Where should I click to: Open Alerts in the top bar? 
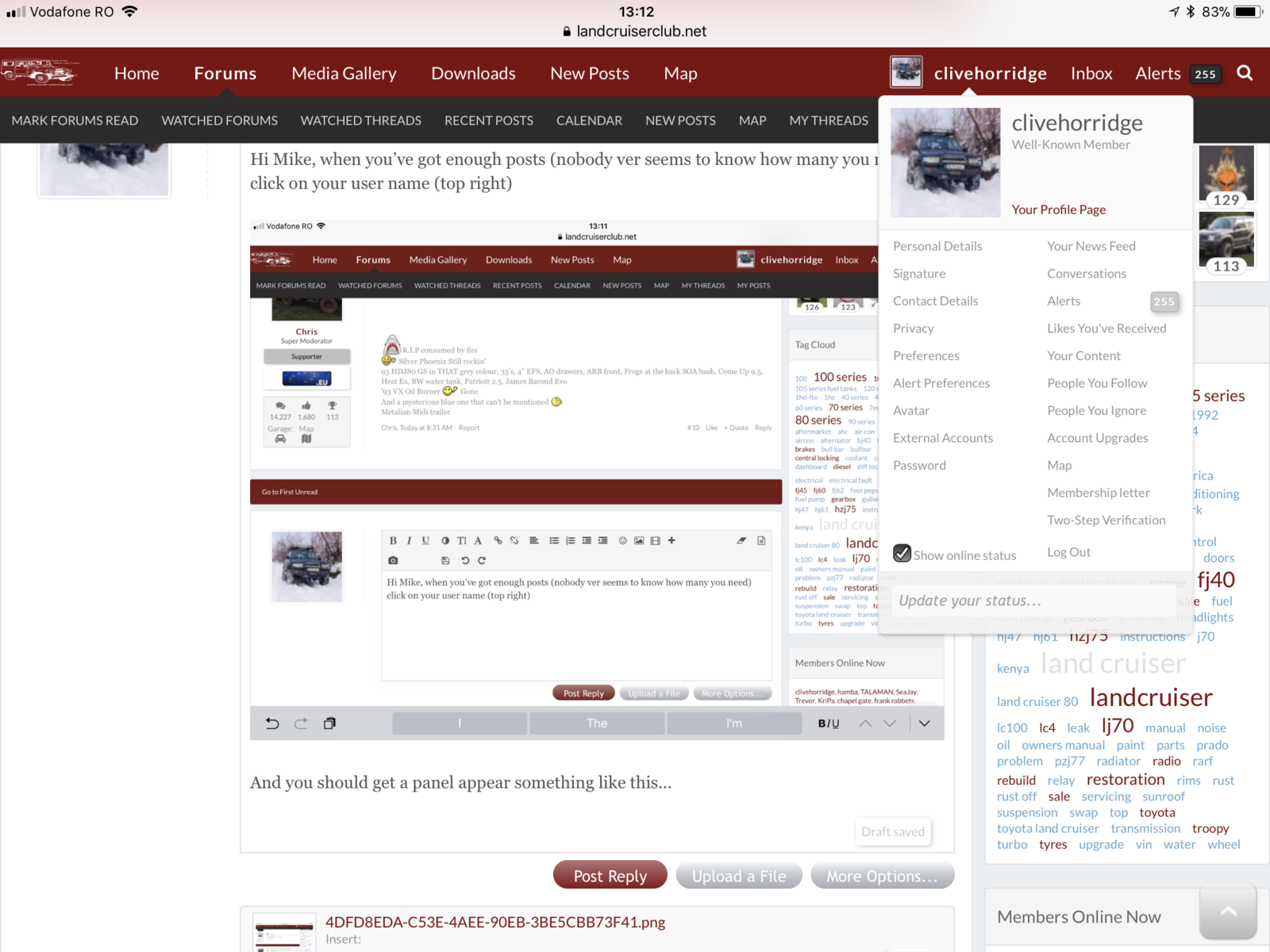point(1158,73)
